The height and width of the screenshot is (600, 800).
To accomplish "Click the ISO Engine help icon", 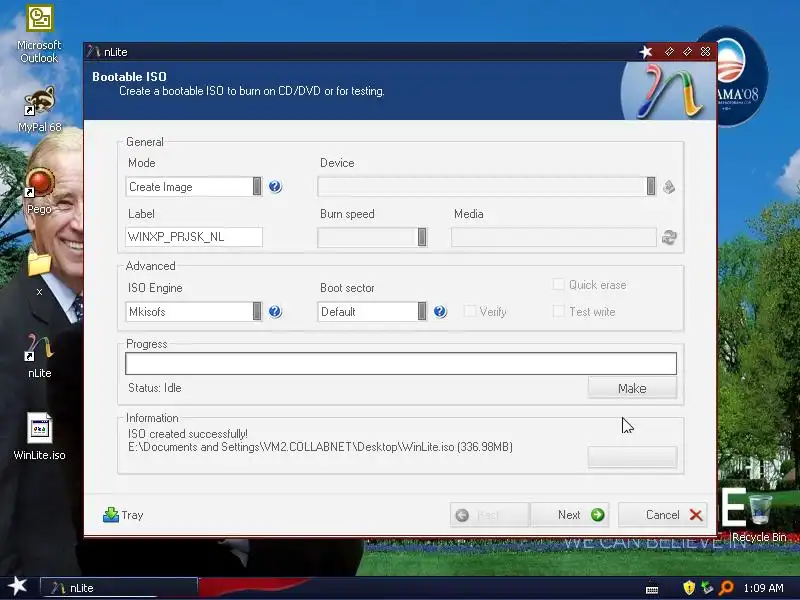I will 275,312.
